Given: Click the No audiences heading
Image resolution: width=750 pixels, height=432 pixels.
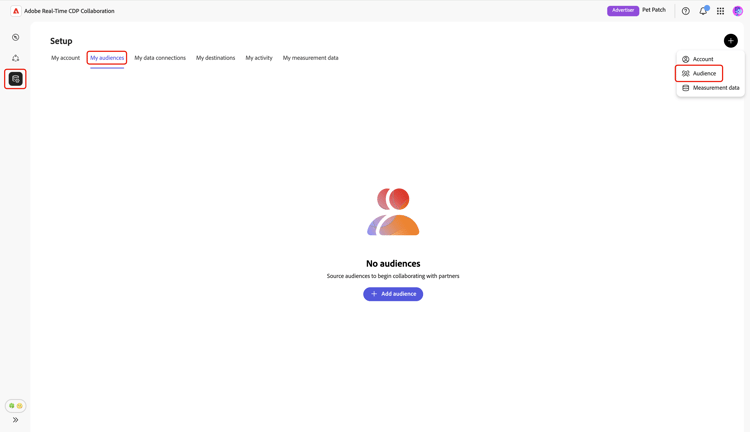Looking at the screenshot, I should (x=393, y=264).
